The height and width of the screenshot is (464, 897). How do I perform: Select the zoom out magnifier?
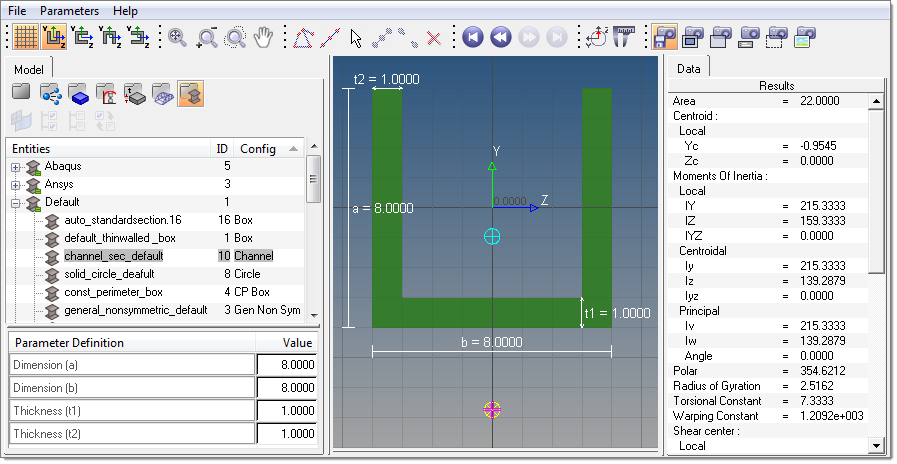coord(207,38)
